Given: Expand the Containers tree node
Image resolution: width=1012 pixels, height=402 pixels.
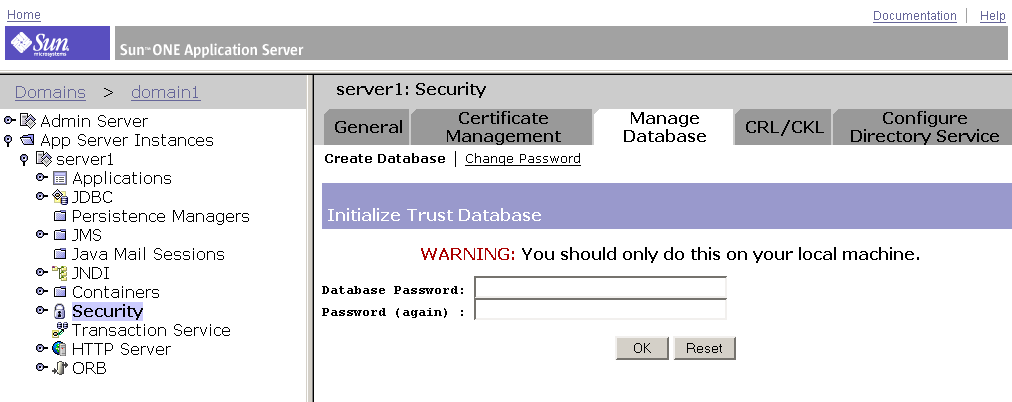Looking at the screenshot, I should pos(42,290).
